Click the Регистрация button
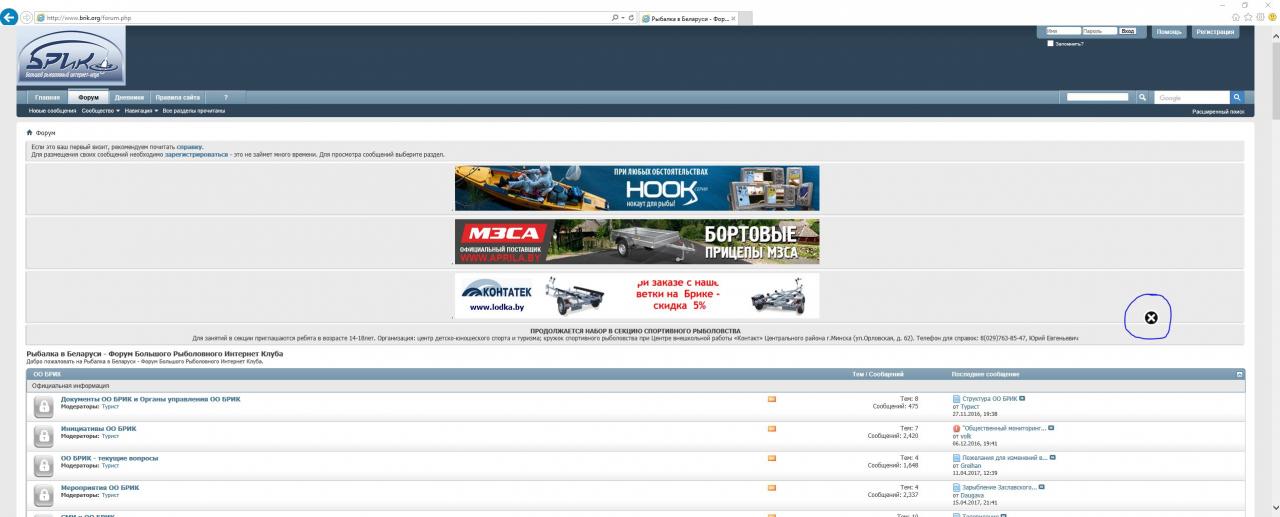The image size is (1280, 517). pos(1214,32)
